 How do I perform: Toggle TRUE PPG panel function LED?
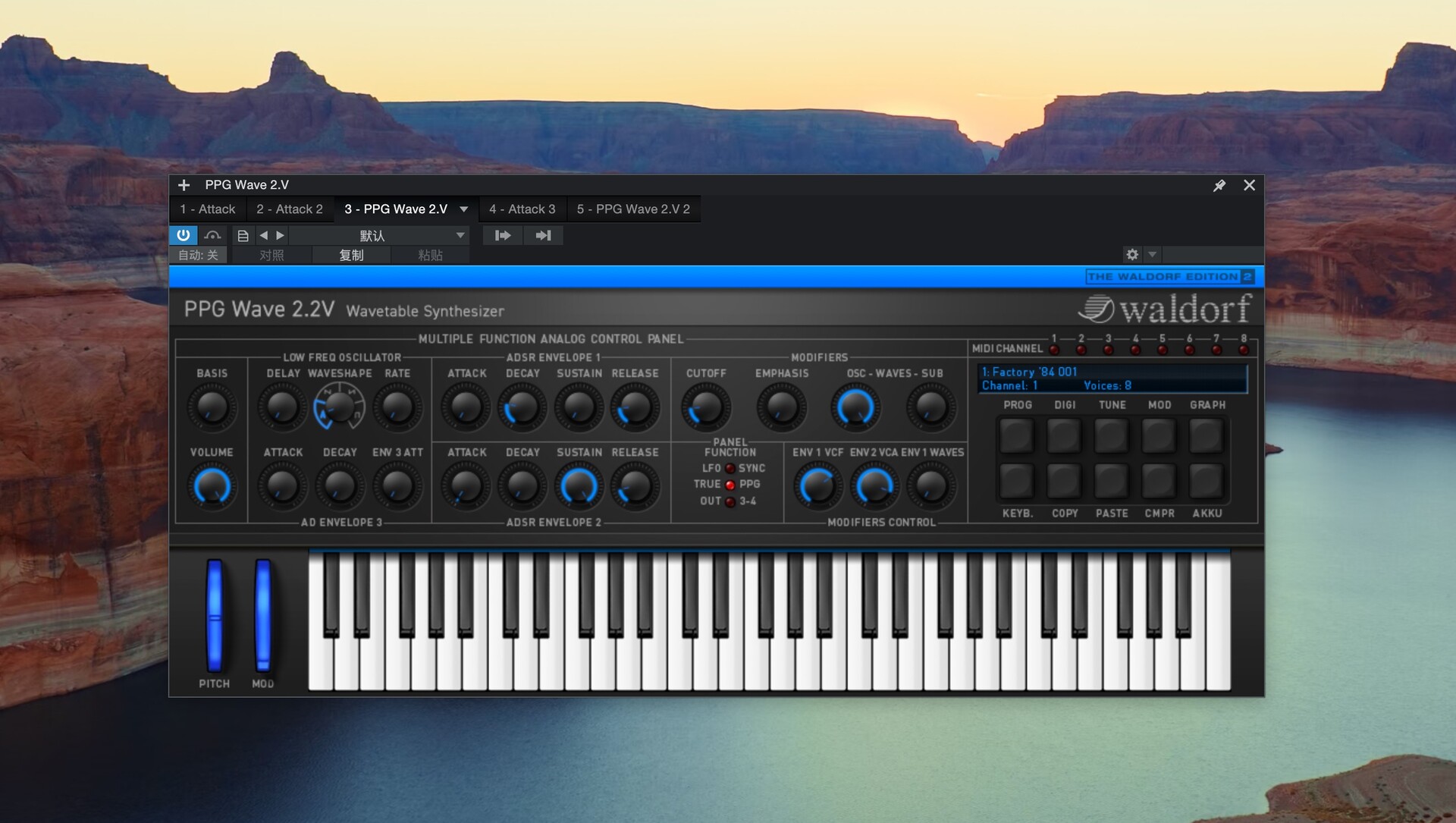(730, 485)
